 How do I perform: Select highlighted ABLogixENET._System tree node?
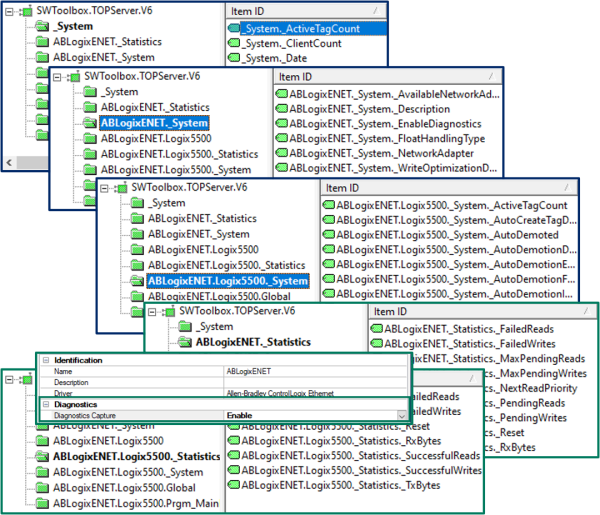point(154,123)
